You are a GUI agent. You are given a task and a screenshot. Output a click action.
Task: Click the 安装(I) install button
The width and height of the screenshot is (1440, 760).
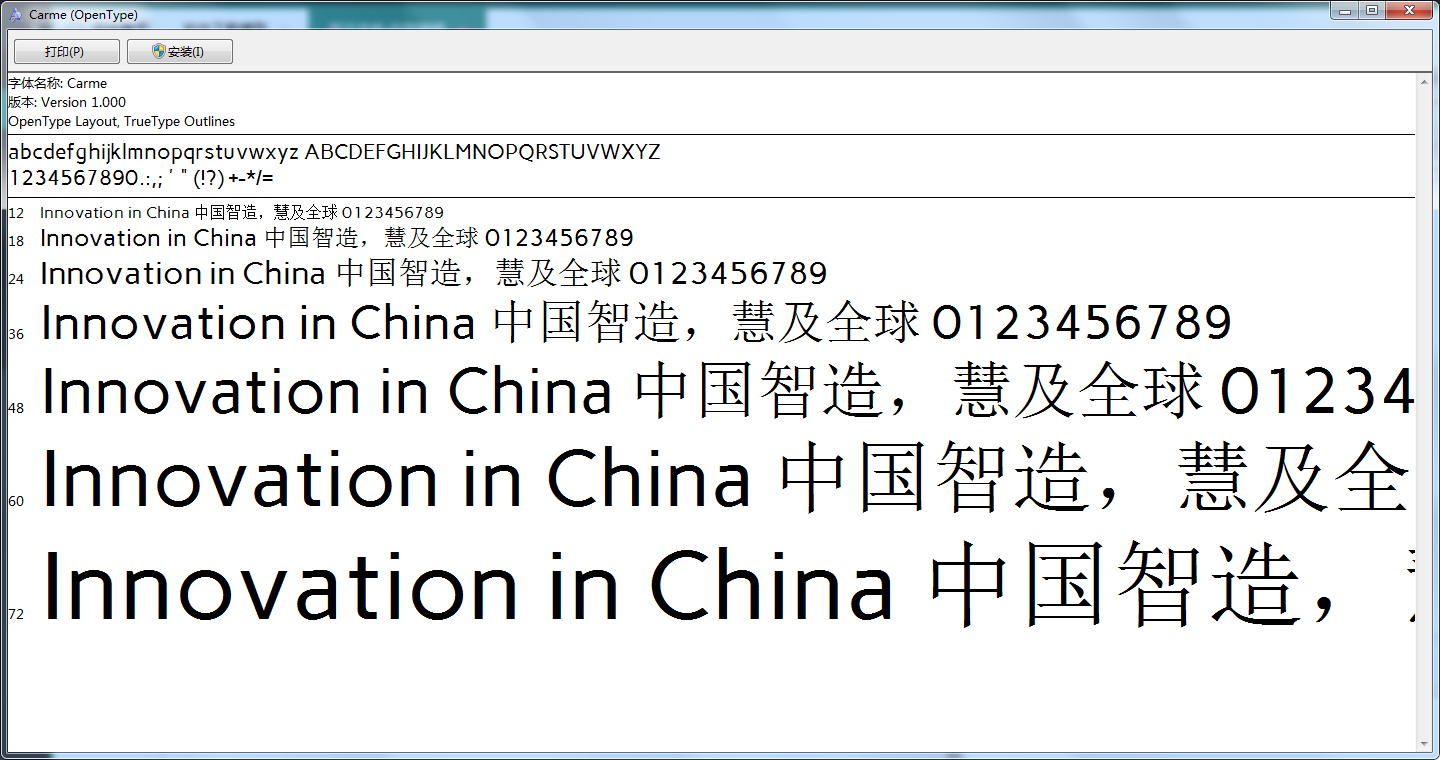180,52
